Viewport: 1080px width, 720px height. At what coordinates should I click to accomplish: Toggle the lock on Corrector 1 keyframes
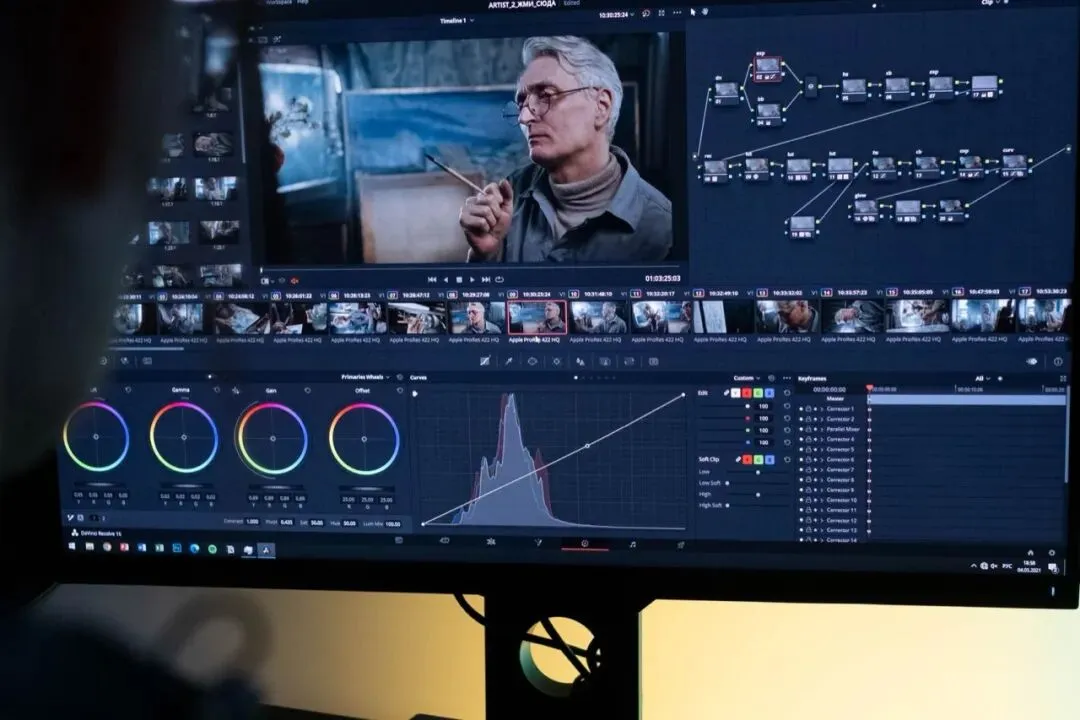808,409
